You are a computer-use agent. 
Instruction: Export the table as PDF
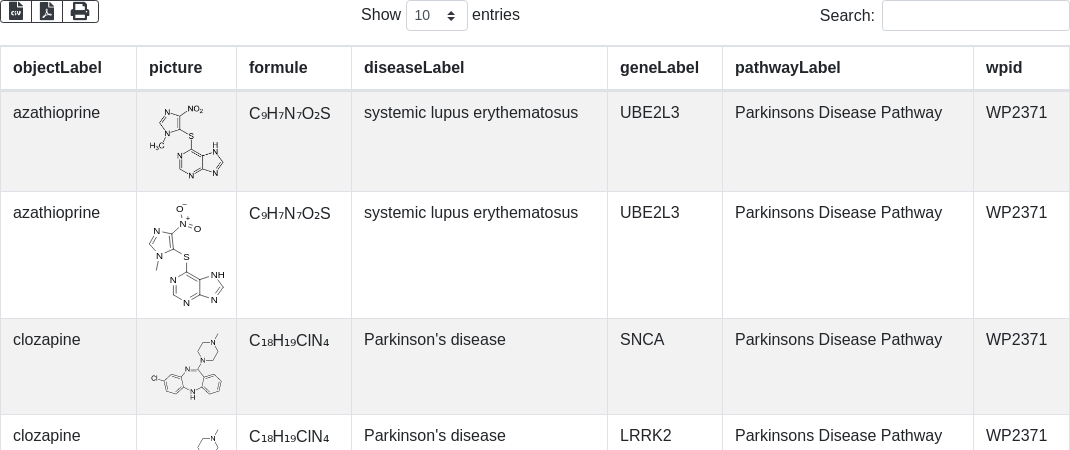(x=47, y=11)
